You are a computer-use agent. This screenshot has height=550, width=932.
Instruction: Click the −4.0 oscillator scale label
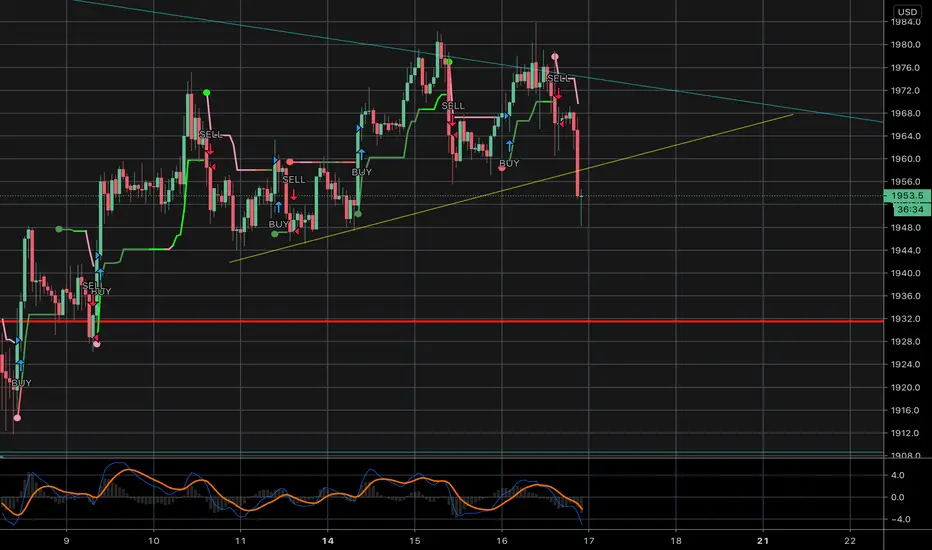[899, 519]
